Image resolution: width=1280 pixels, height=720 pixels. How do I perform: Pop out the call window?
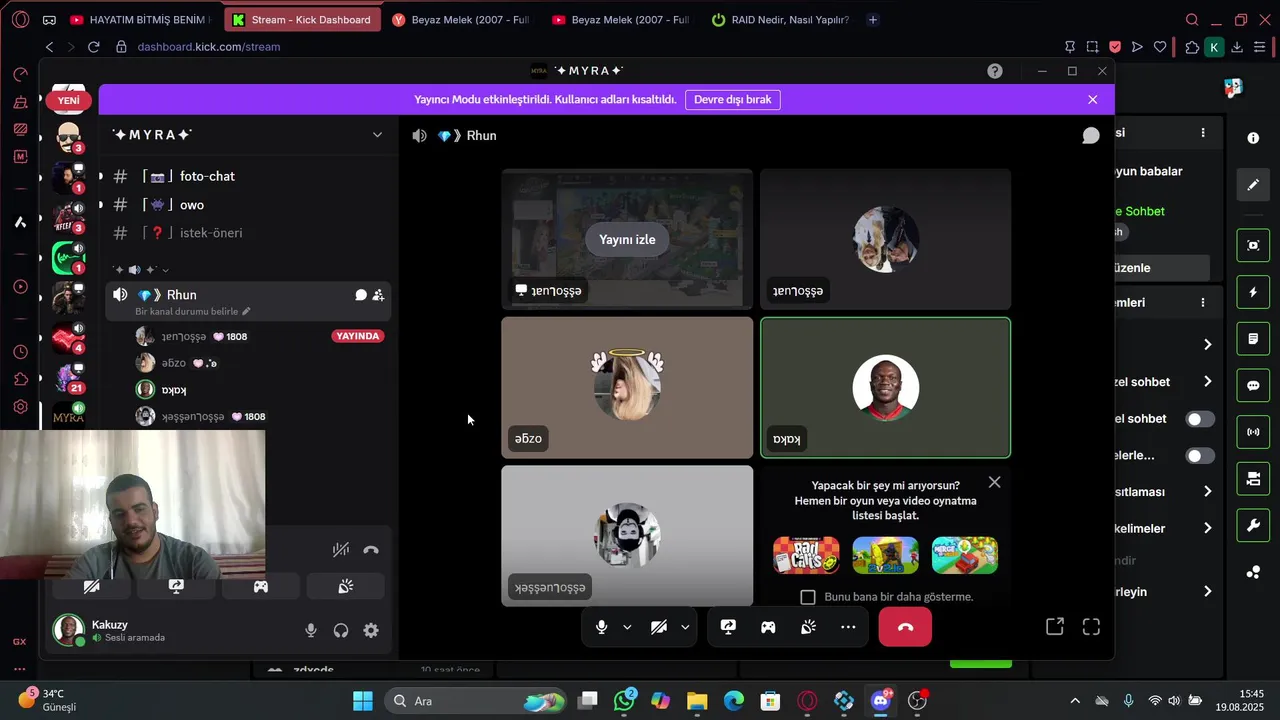tap(1055, 626)
